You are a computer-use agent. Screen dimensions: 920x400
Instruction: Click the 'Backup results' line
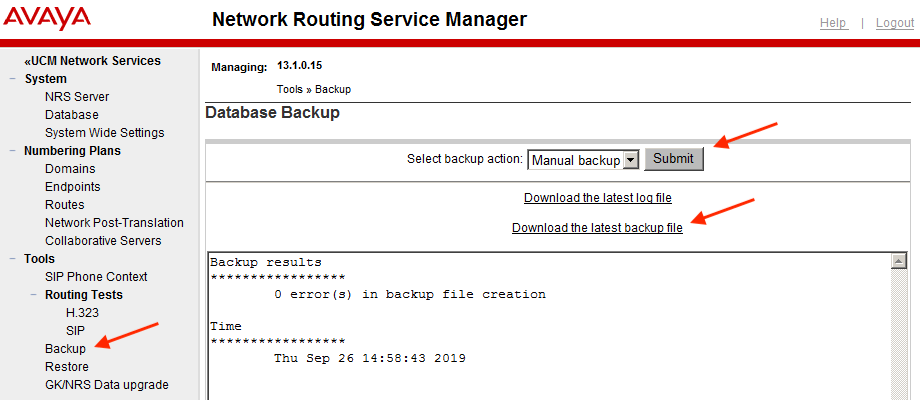point(266,262)
